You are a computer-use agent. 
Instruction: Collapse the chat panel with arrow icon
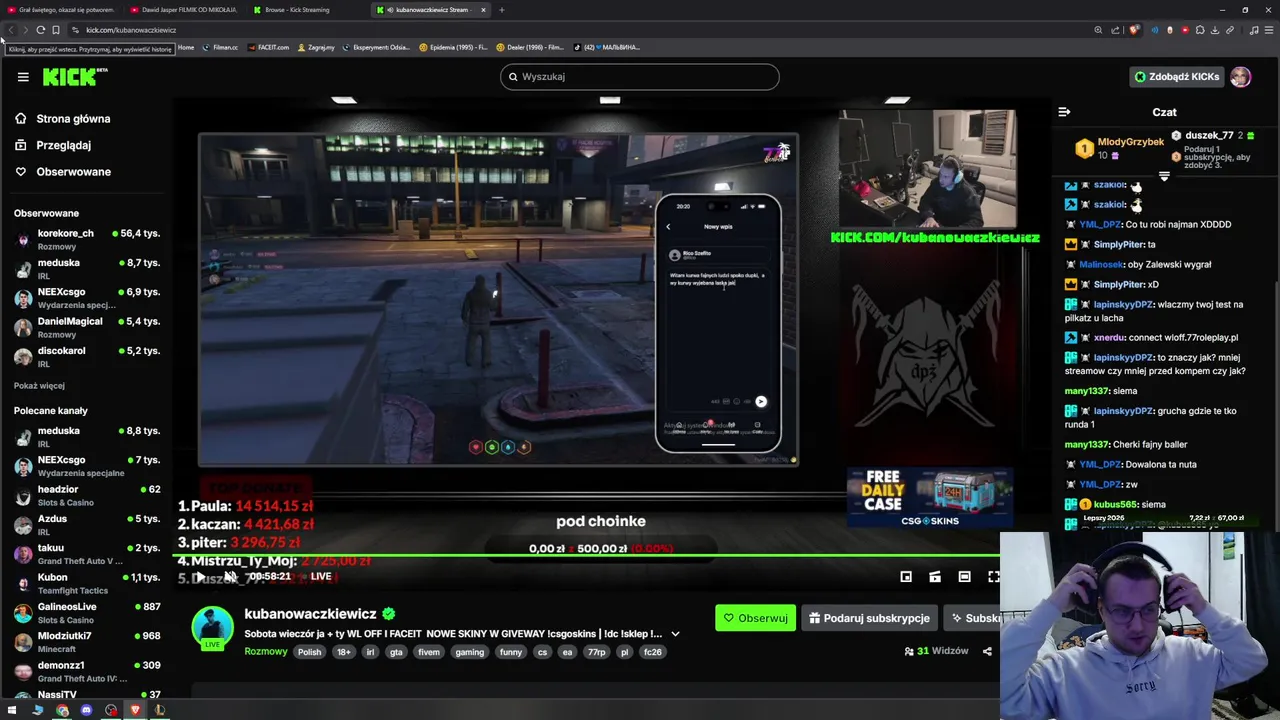pos(1064,112)
